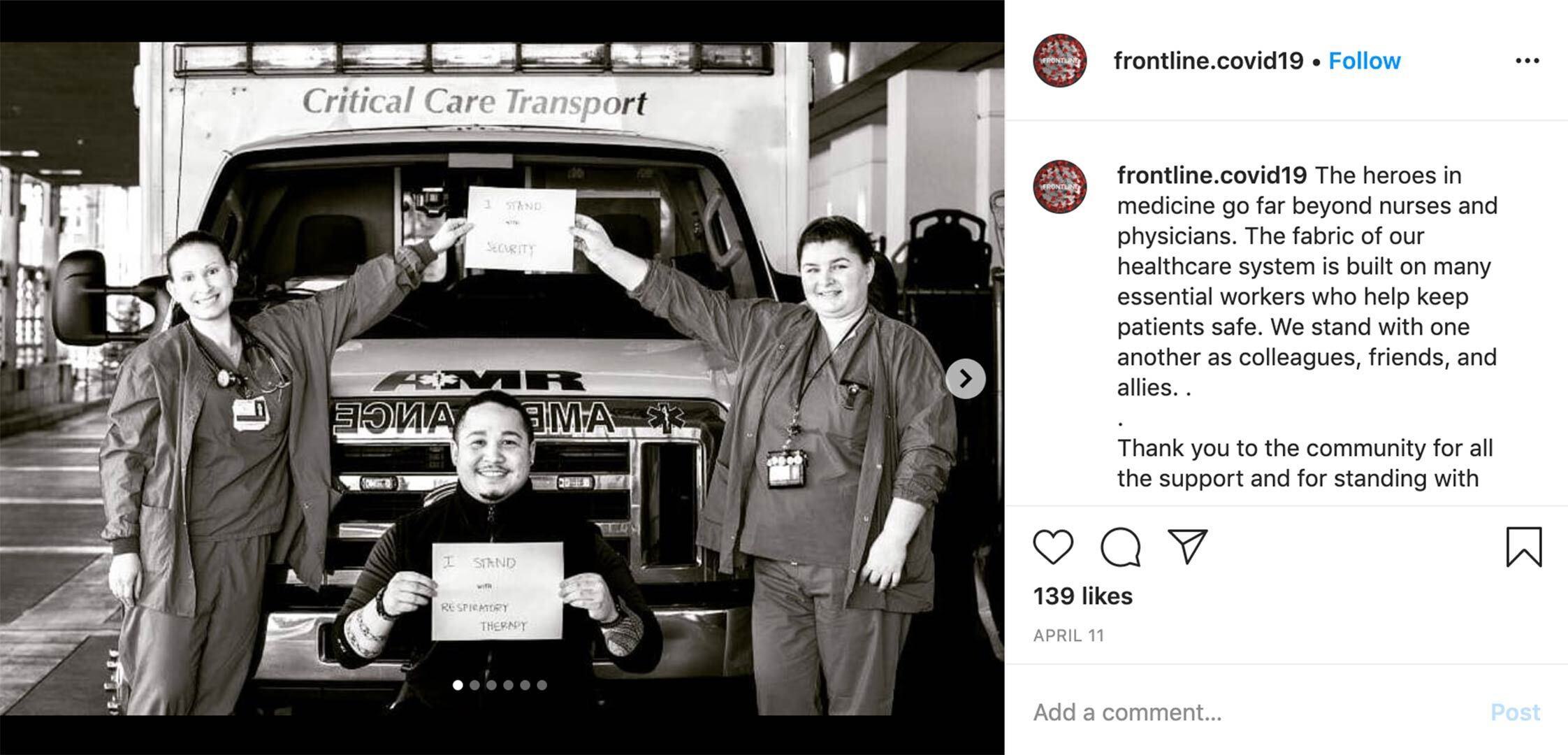This screenshot has height=755, width=1568.
Task: Click the caption profile avatar
Action: [x=1059, y=187]
